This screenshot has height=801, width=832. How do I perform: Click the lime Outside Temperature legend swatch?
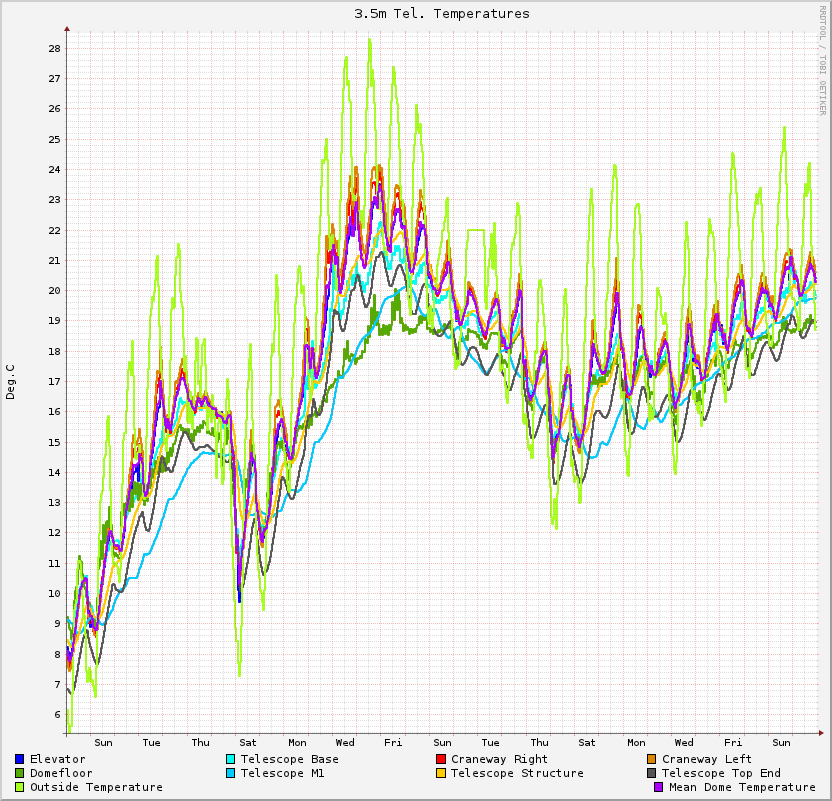coord(20,787)
